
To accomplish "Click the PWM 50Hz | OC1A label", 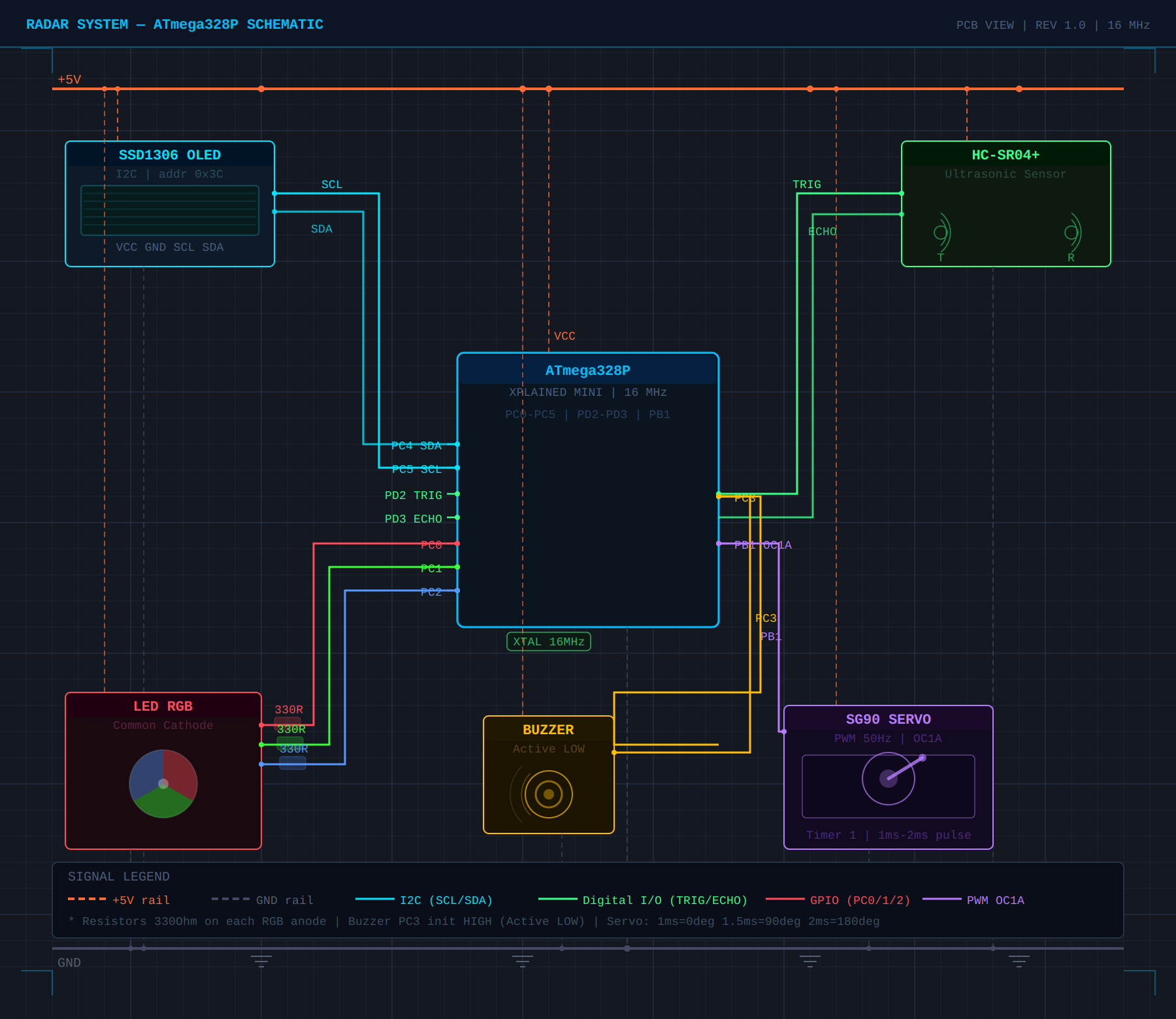I will click(888, 738).
